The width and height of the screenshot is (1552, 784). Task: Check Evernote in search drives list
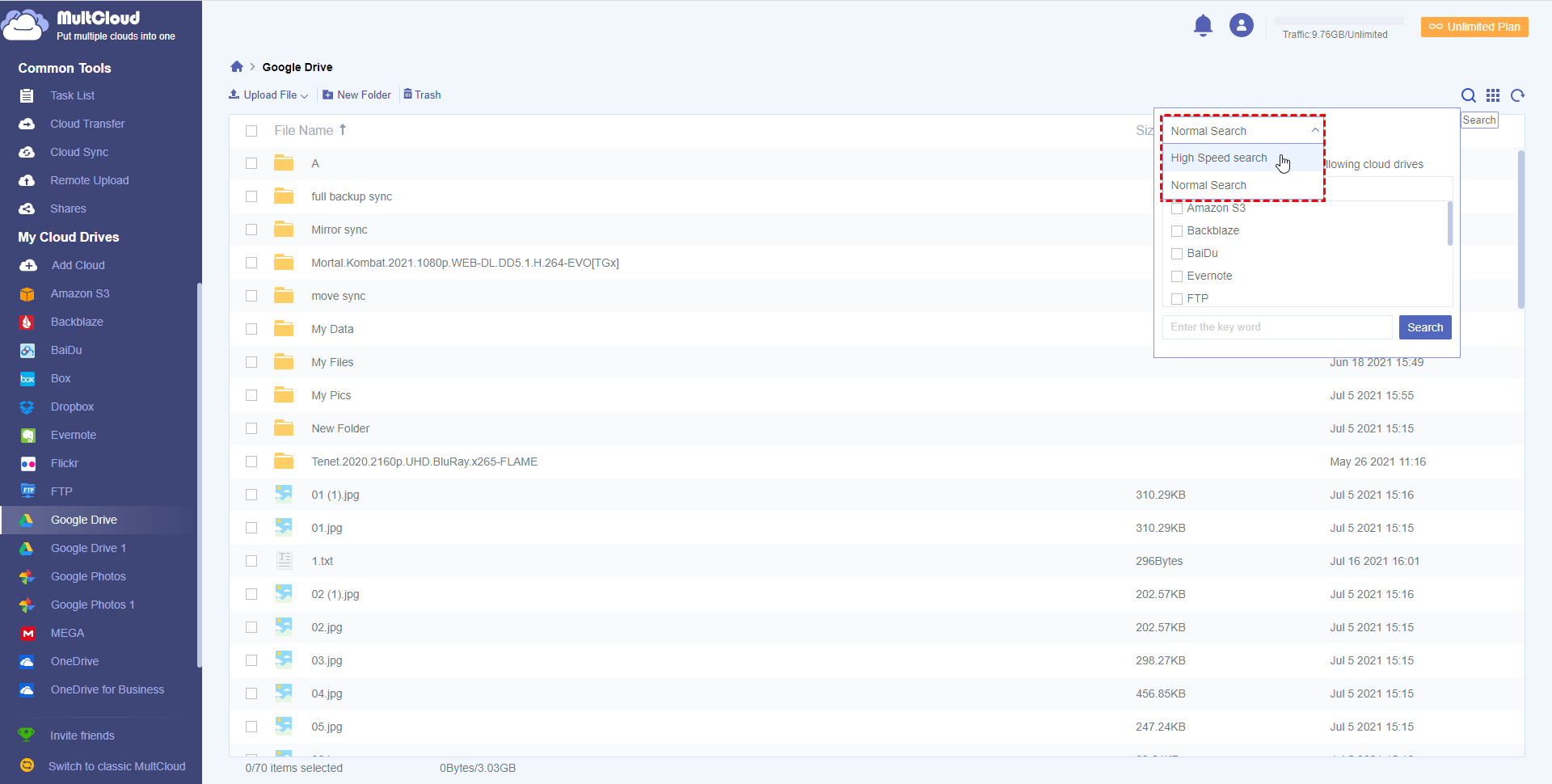coord(1177,276)
